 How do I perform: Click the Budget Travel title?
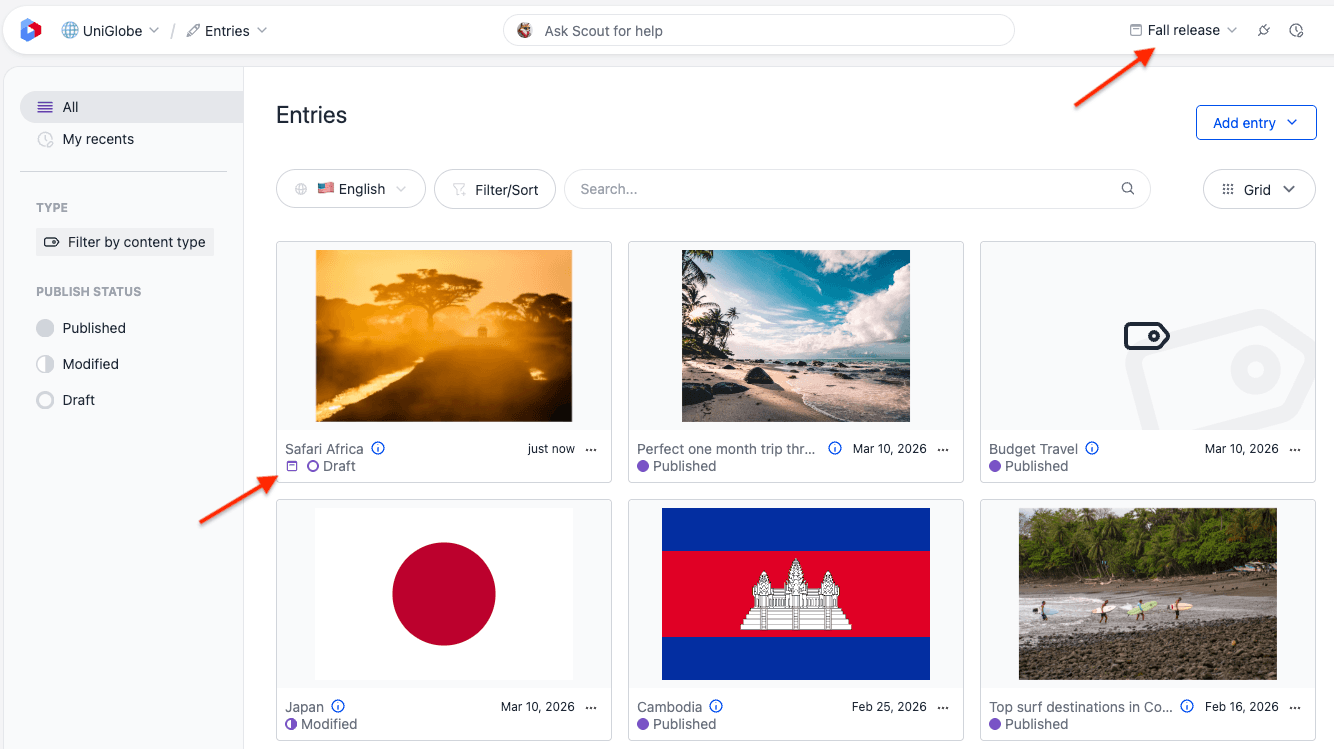pos(1033,449)
